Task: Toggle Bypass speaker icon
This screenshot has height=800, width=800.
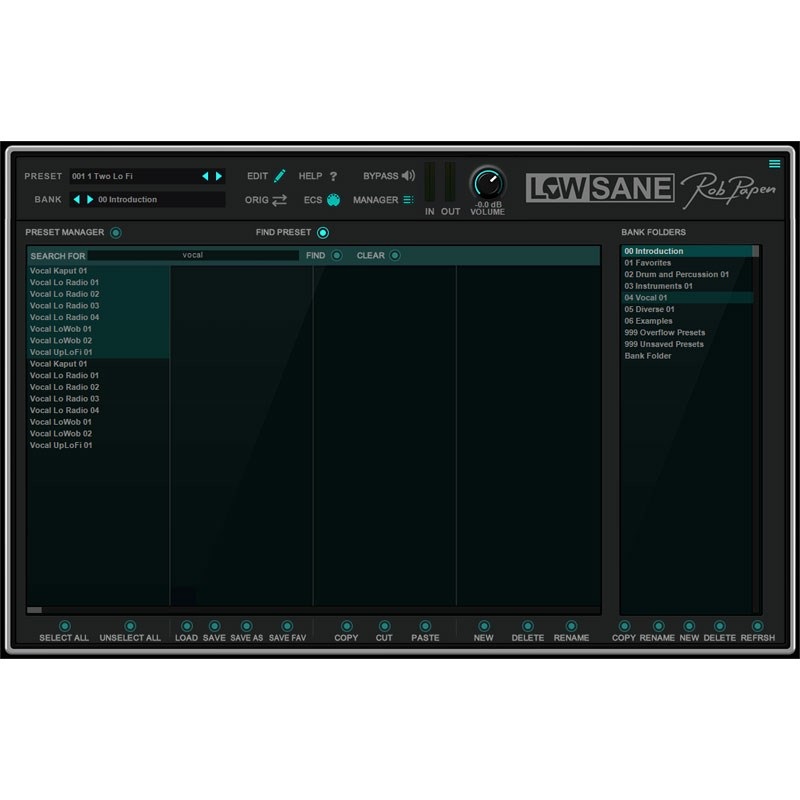Action: click(x=408, y=176)
